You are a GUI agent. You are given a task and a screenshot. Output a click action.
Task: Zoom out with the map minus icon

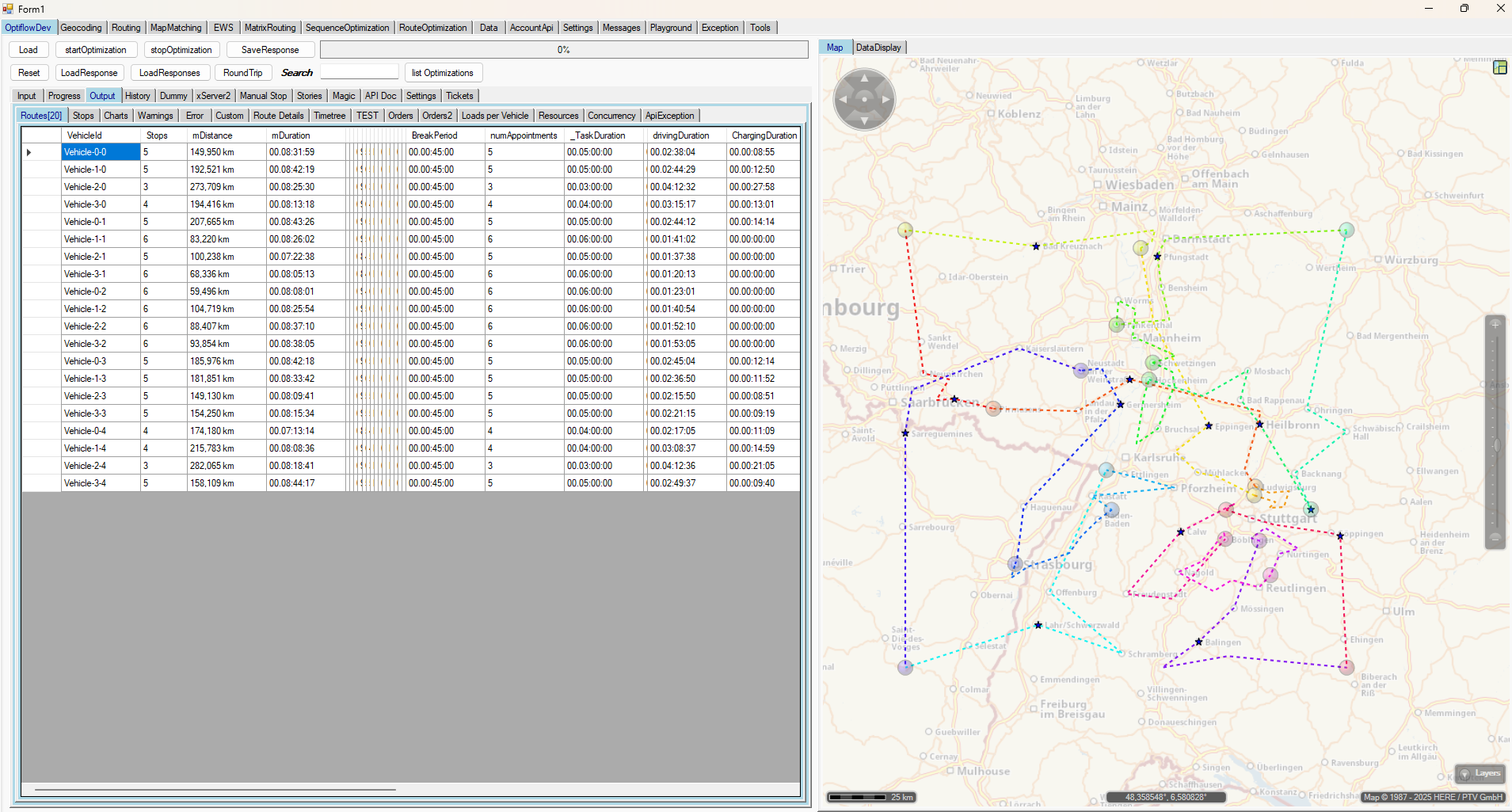[x=1495, y=537]
